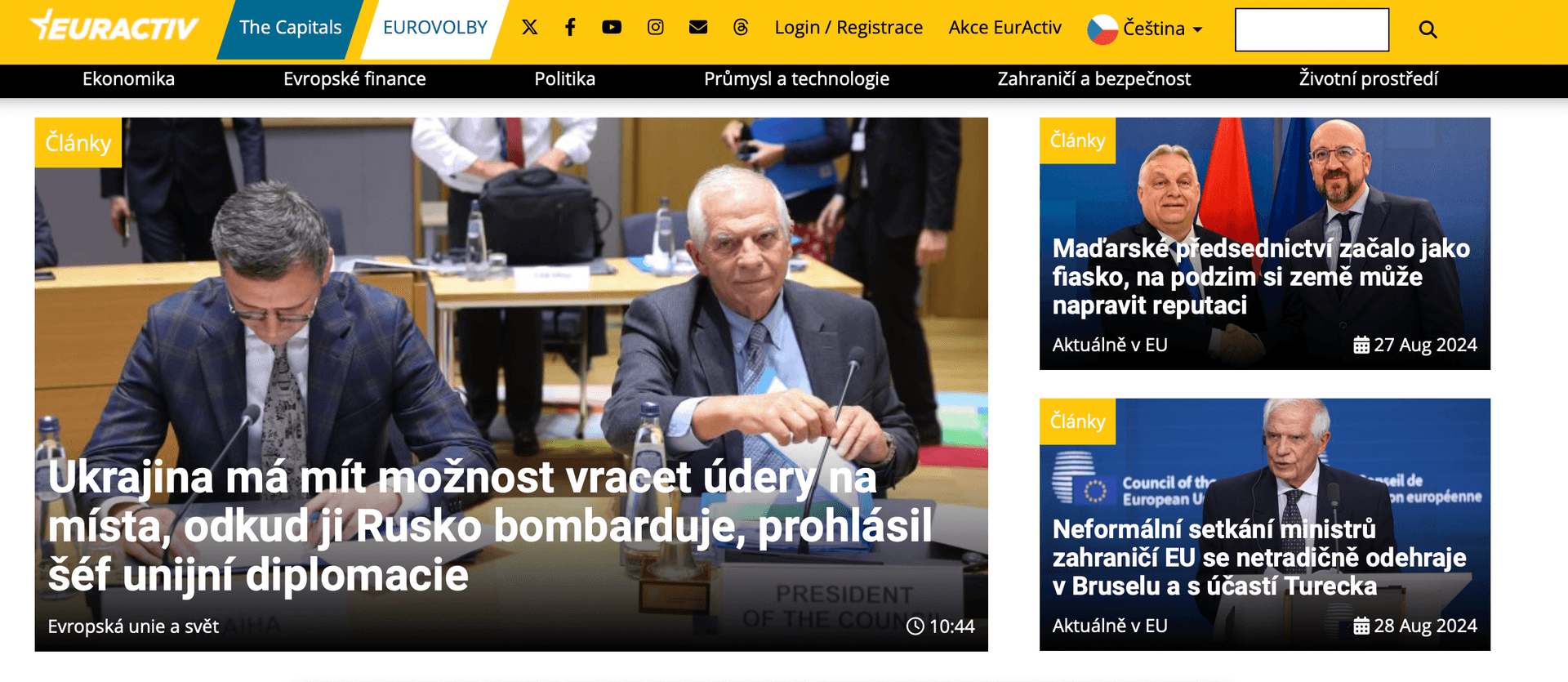Viewport: 1568px width, 682px height.
Task: Click Login / Registrace link
Action: 849,28
